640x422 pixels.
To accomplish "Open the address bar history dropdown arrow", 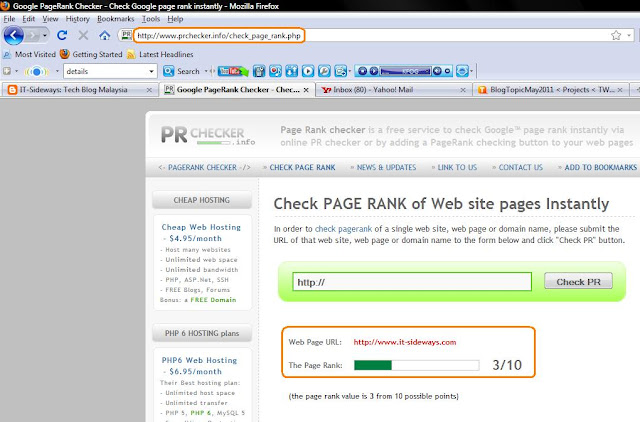I will [629, 36].
